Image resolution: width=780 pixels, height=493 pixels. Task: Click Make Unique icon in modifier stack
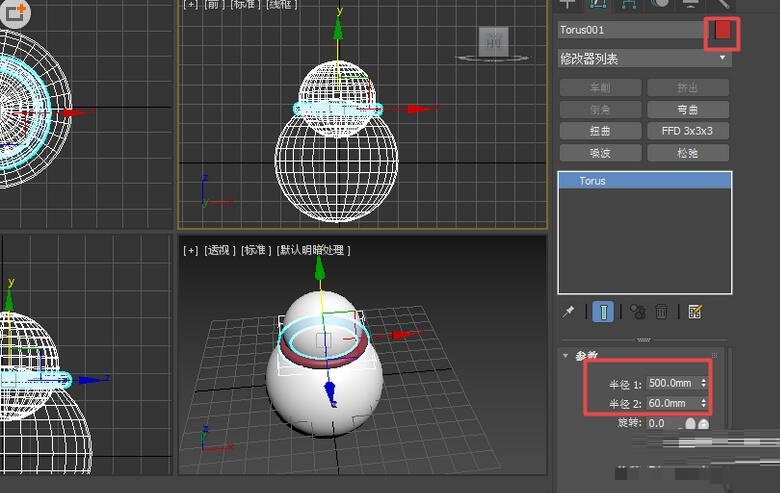(636, 312)
